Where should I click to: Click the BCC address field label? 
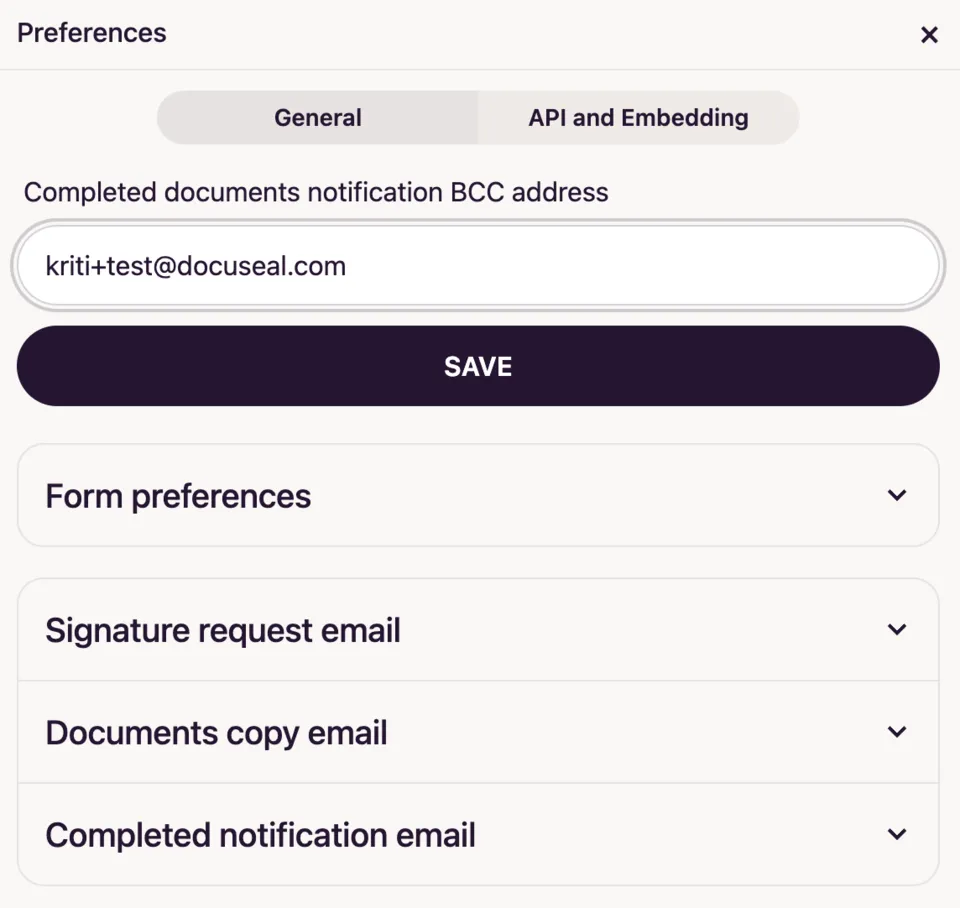click(316, 192)
